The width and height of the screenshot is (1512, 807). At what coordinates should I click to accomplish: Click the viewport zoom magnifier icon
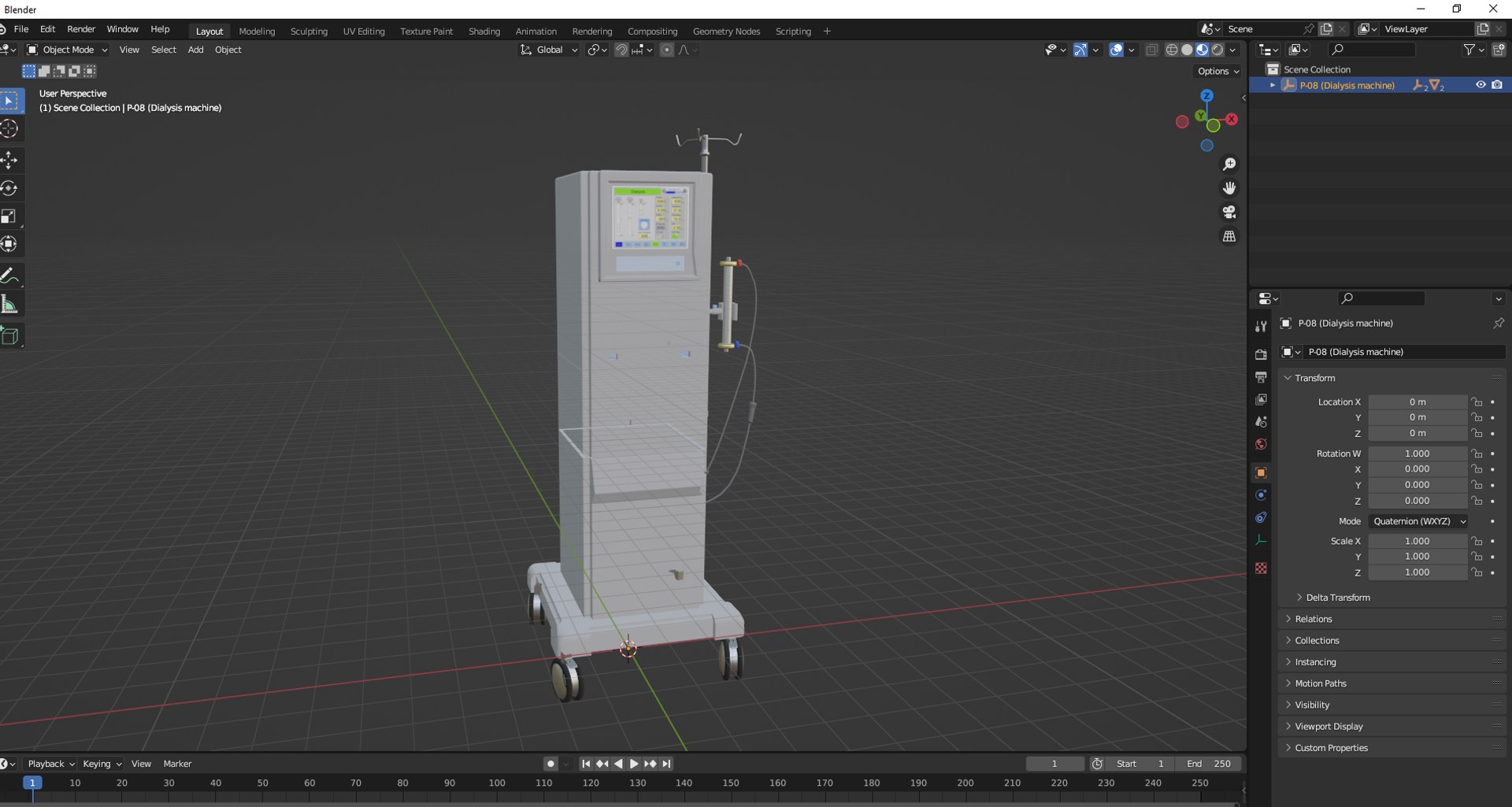(x=1228, y=164)
